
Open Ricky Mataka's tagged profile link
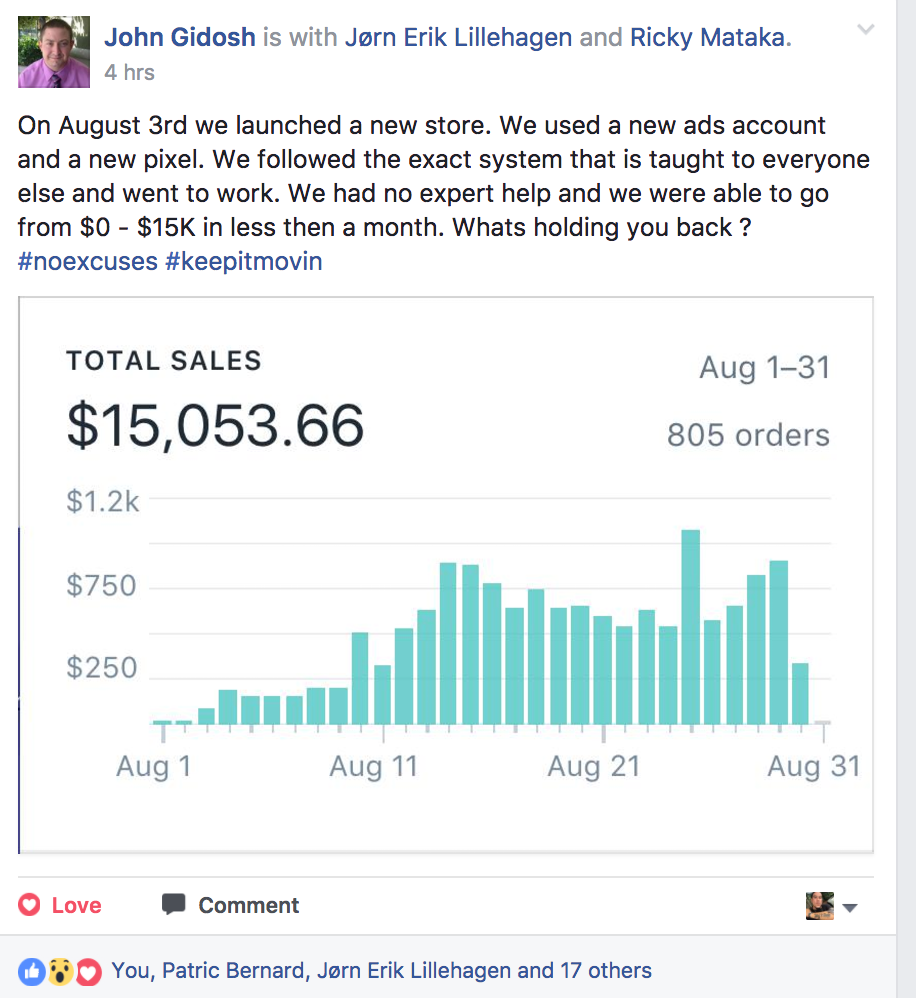tap(708, 38)
